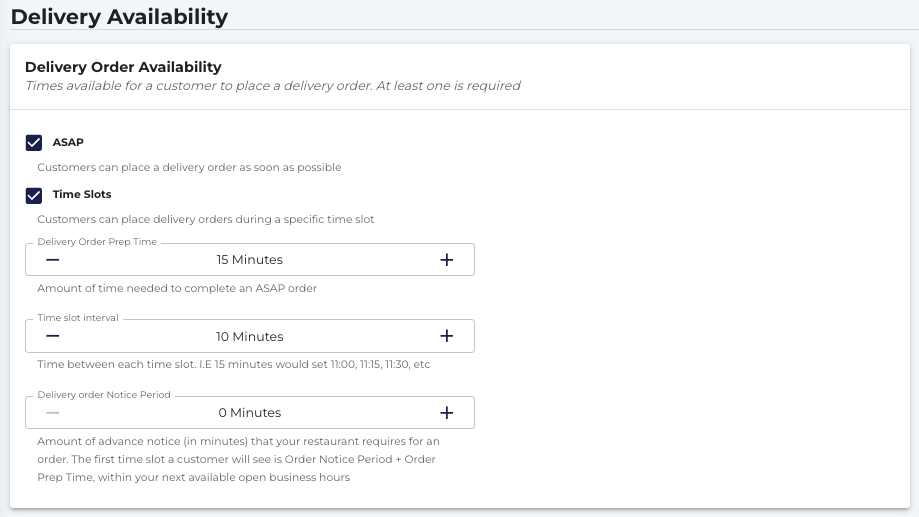
Task: Reduce the Time slot interval using minus
Action: click(53, 336)
